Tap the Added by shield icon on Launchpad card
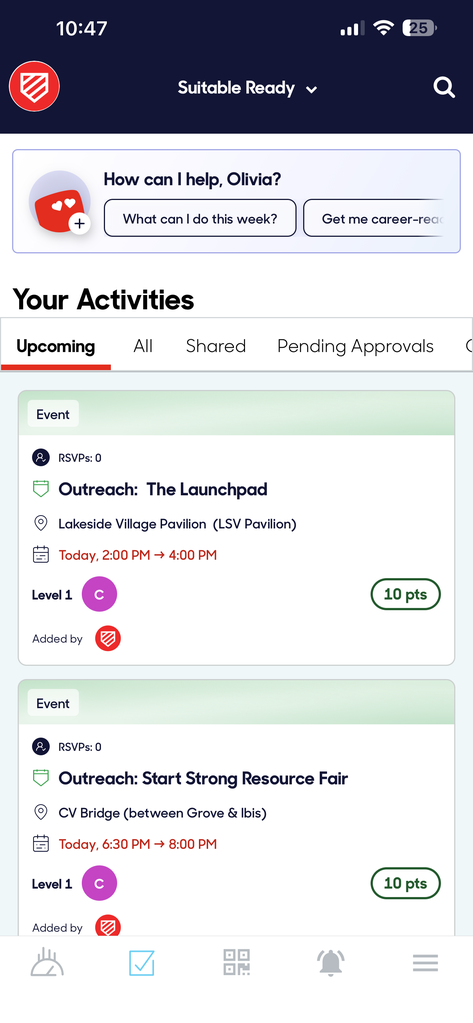 click(x=108, y=639)
